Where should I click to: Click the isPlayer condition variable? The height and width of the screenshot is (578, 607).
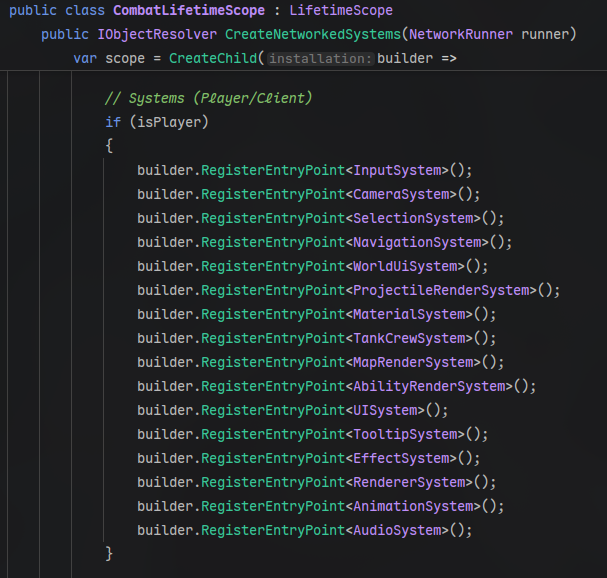pyautogui.click(x=169, y=122)
